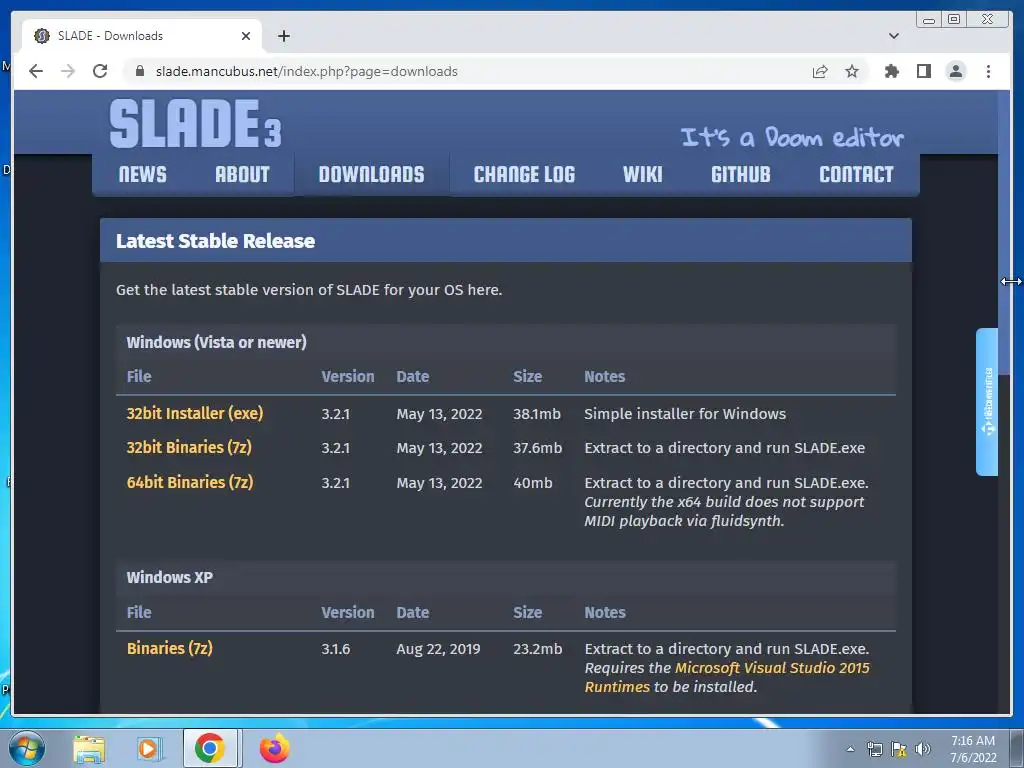The width and height of the screenshot is (1024, 768).
Task: Click the Windows XP section heading
Action: point(170,577)
